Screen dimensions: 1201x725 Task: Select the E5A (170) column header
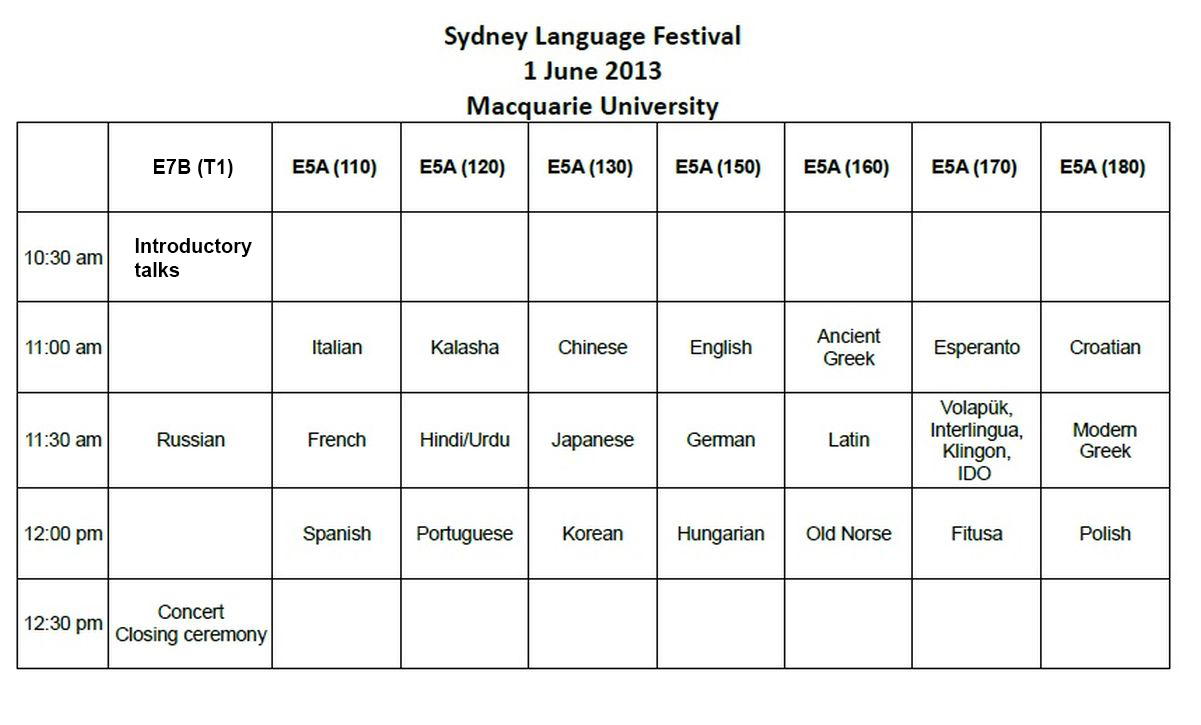[976, 167]
